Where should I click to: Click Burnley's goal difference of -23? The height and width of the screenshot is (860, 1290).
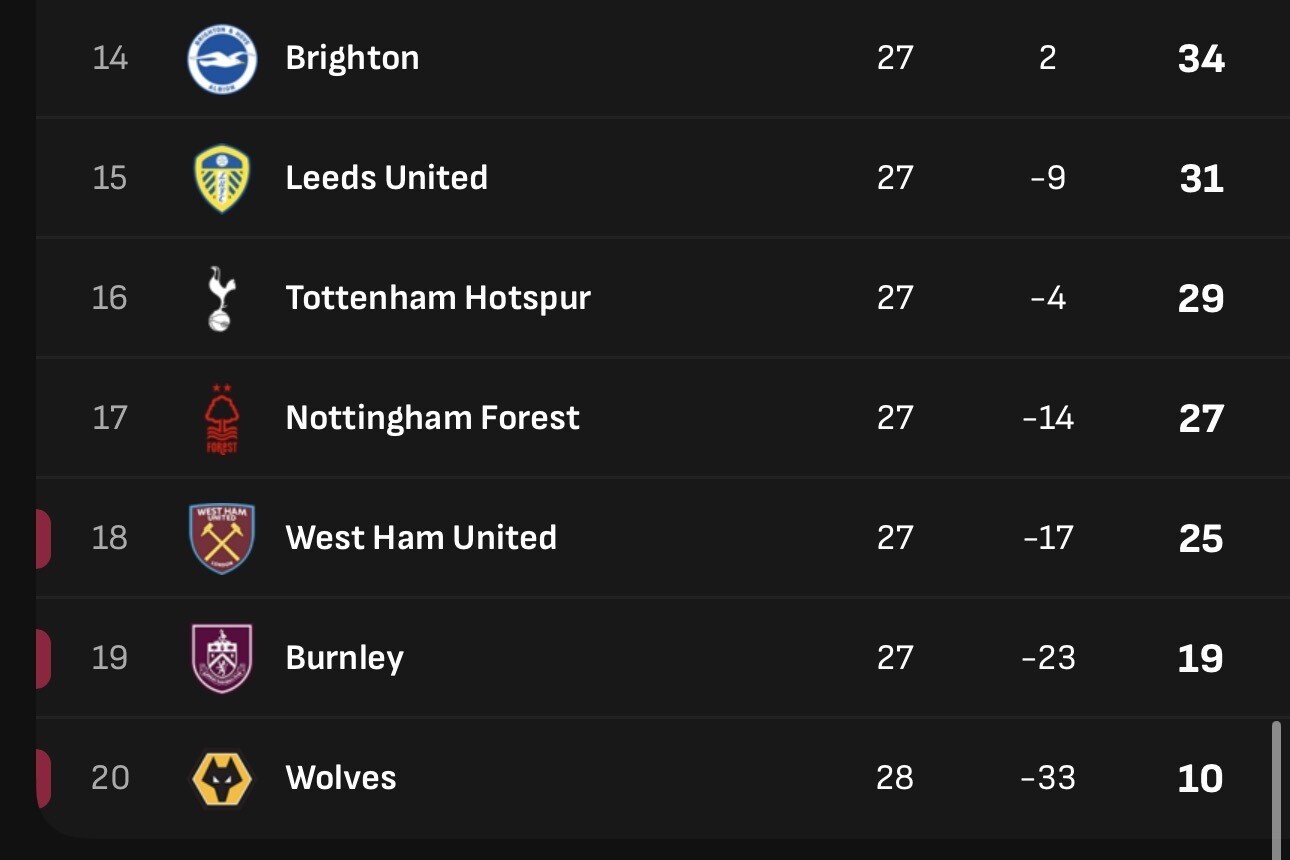coord(1048,658)
